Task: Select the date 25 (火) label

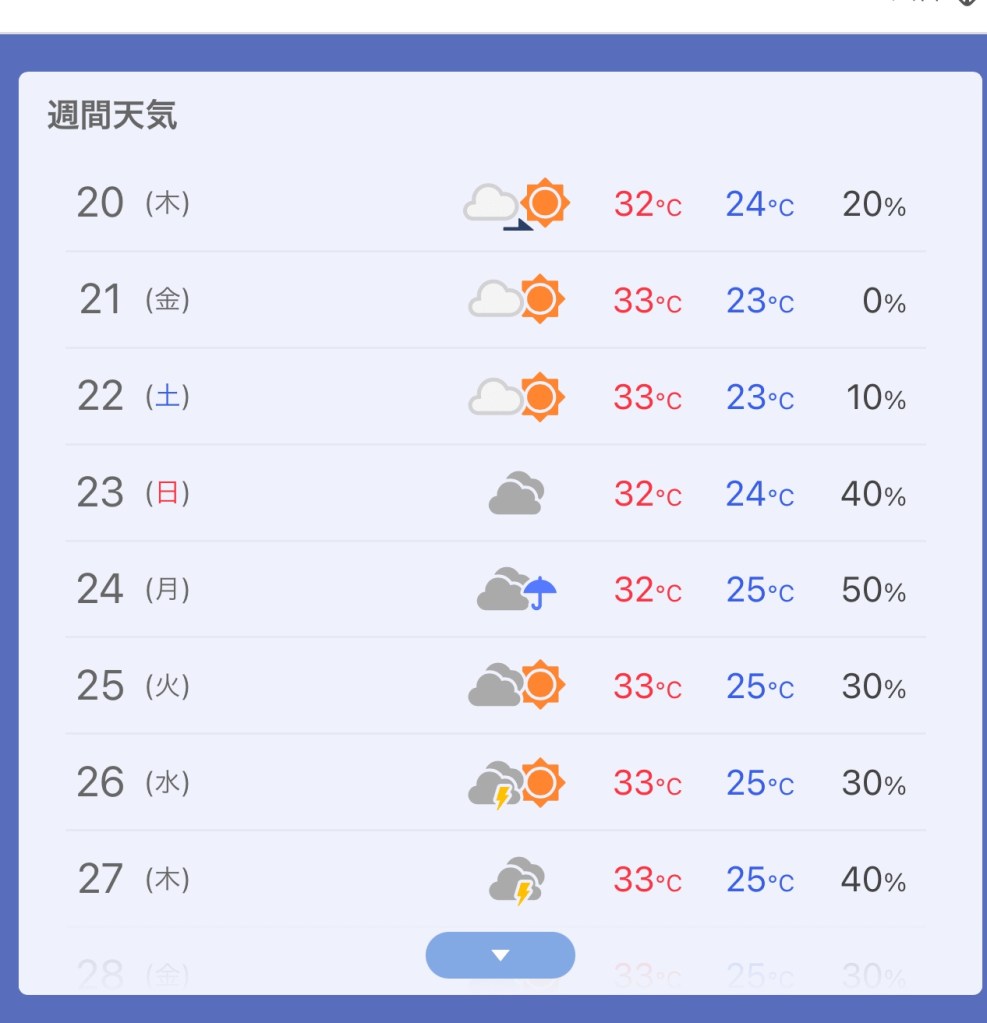Action: point(133,686)
